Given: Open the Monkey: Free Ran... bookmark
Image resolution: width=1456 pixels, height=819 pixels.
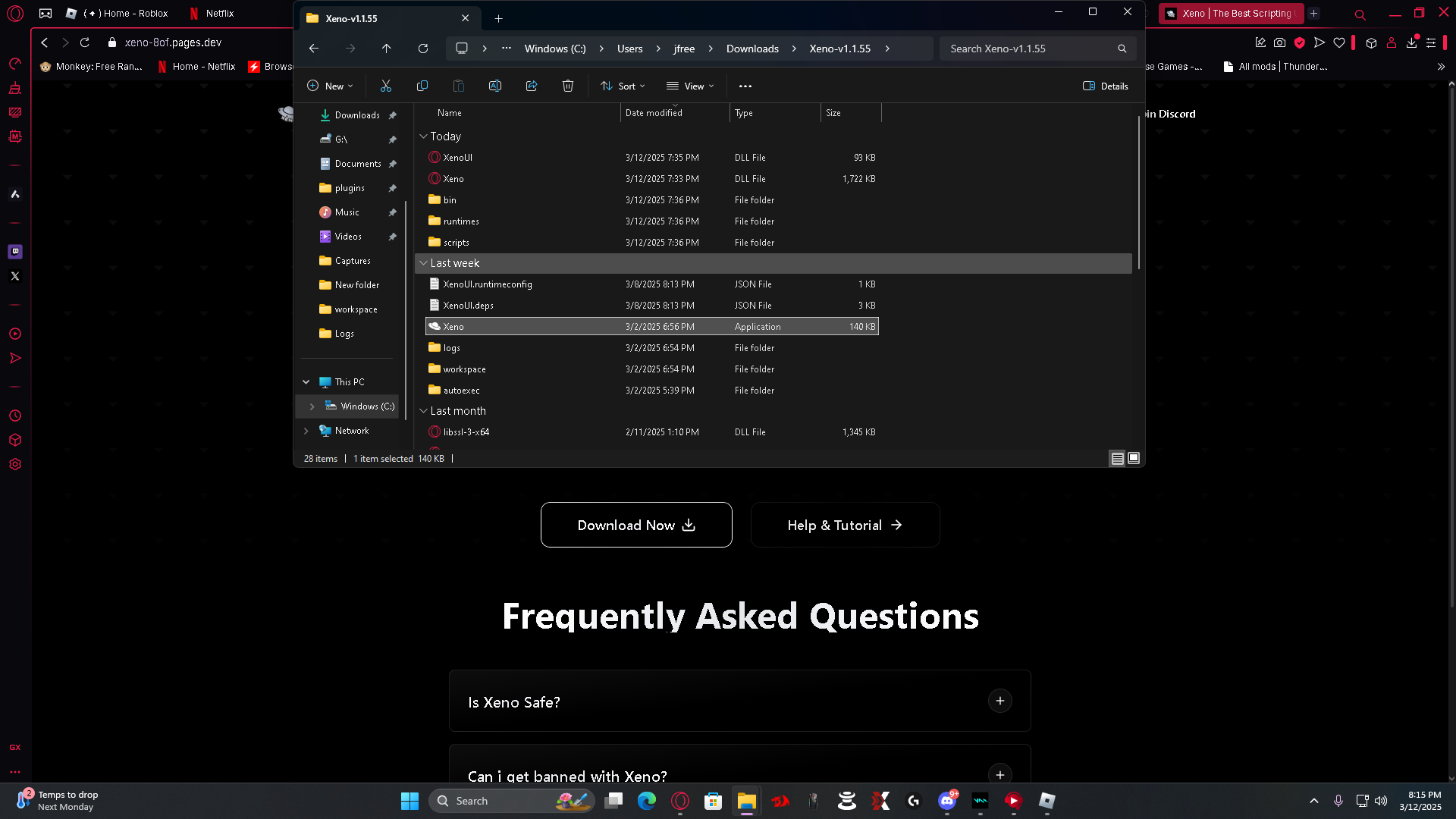Looking at the screenshot, I should point(91,67).
